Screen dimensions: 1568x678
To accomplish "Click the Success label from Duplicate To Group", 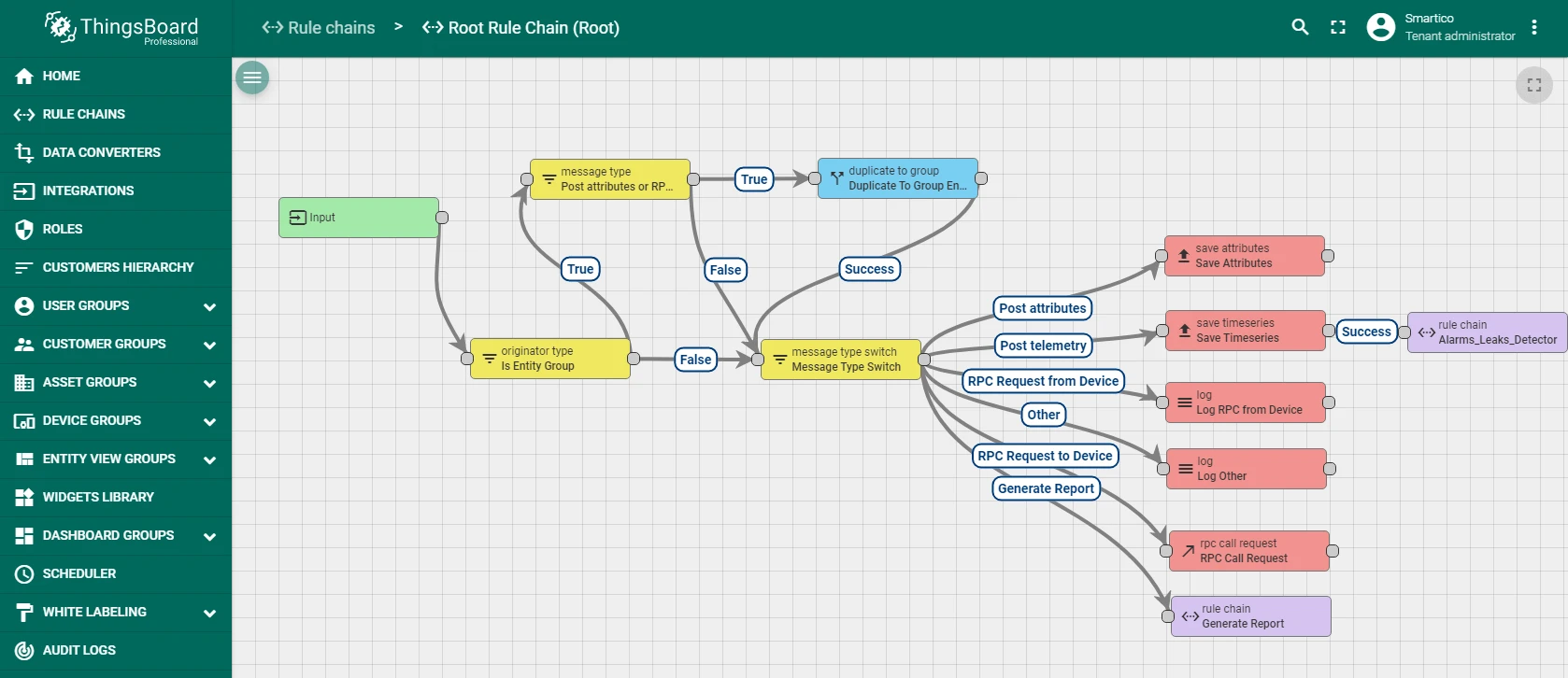I will (x=869, y=269).
